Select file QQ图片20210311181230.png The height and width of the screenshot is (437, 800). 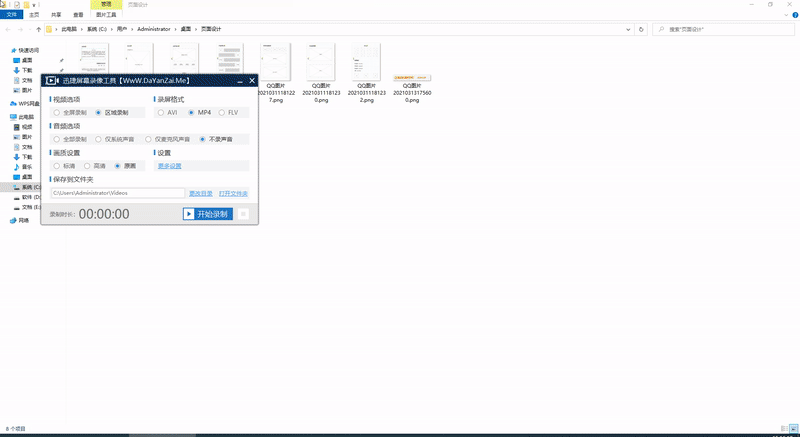point(321,73)
